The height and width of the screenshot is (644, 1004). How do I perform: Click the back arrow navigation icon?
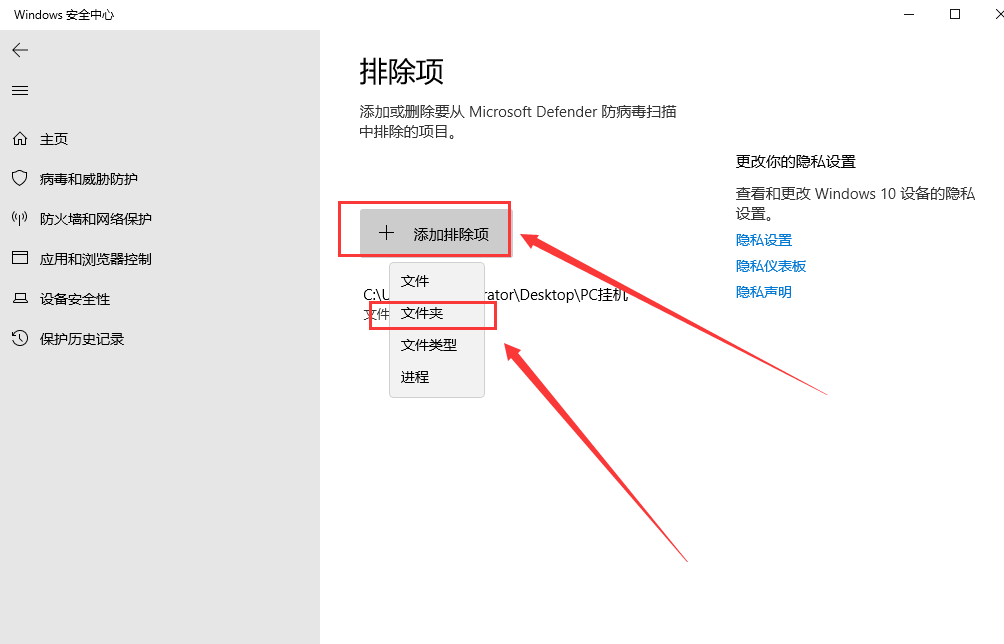click(x=20, y=50)
